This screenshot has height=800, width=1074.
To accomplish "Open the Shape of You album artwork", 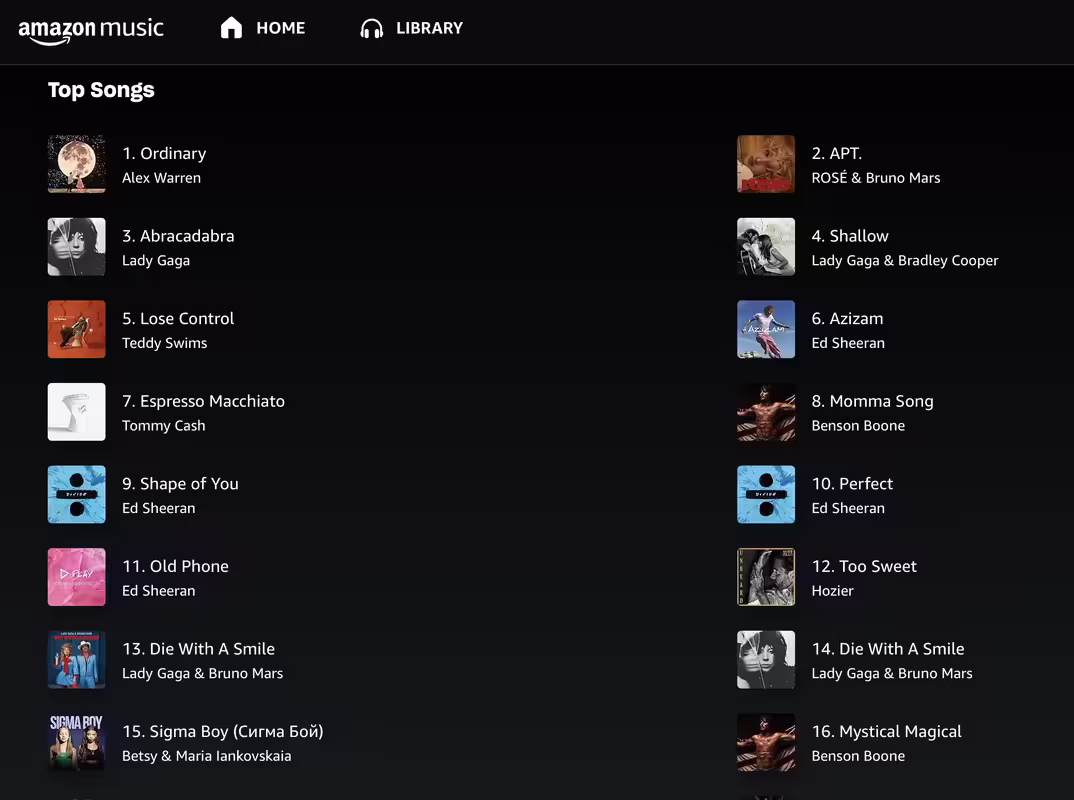I will [x=77, y=495].
